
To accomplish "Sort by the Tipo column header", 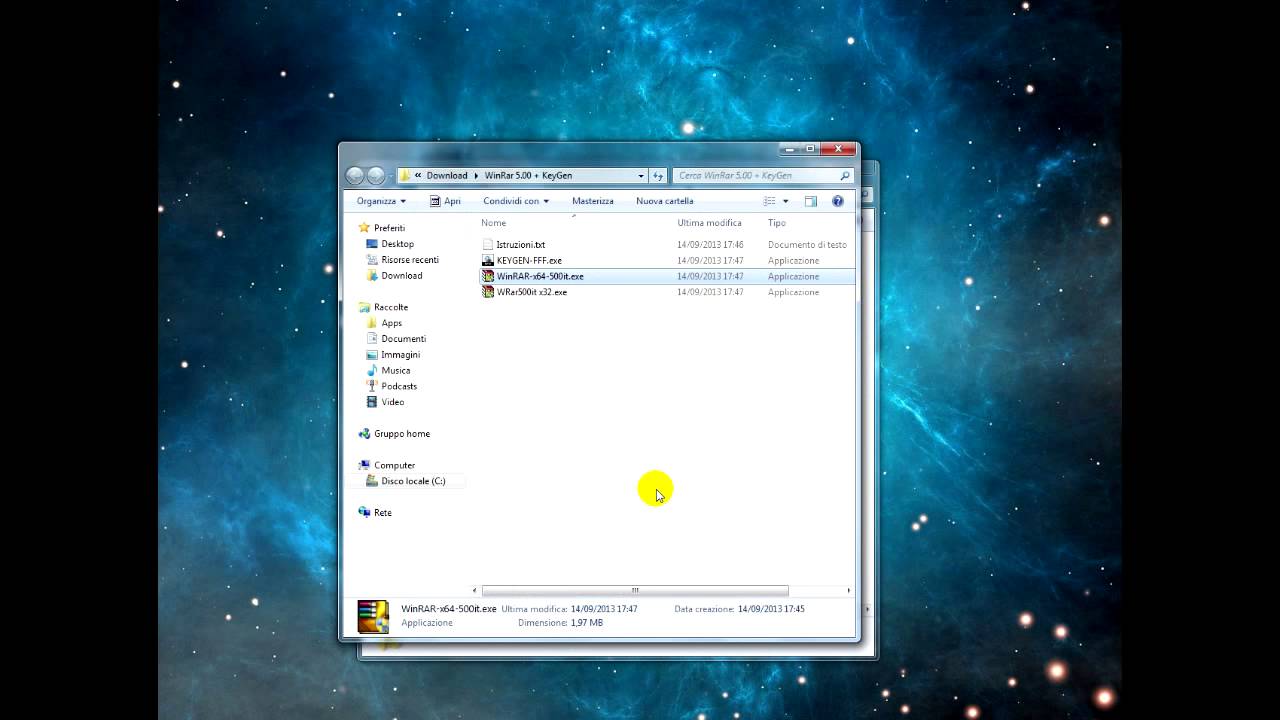I will pos(777,223).
